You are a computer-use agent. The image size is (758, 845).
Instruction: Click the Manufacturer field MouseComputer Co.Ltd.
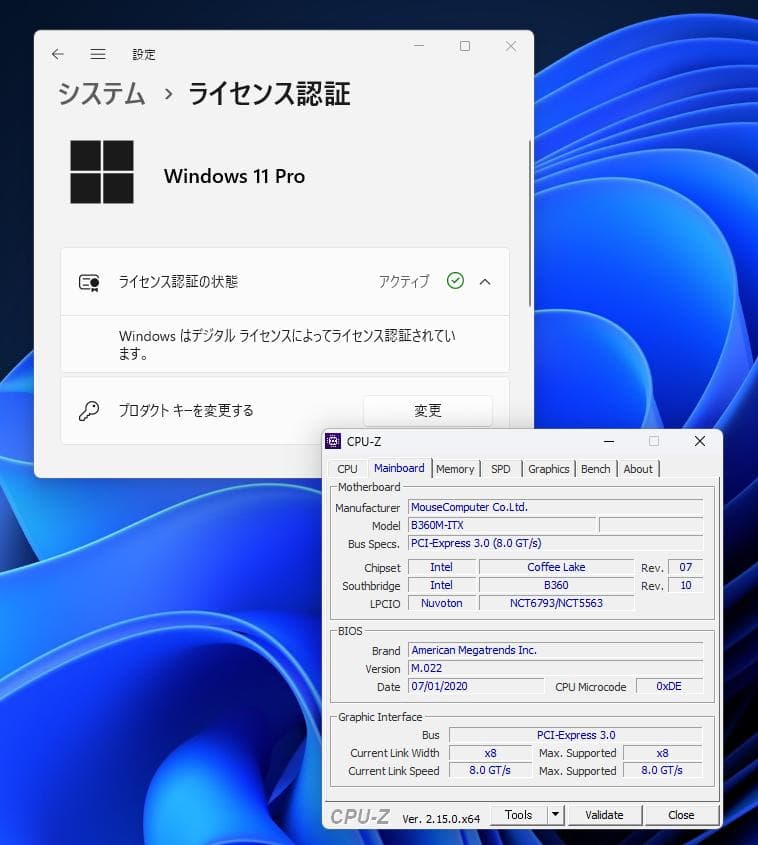(x=555, y=507)
